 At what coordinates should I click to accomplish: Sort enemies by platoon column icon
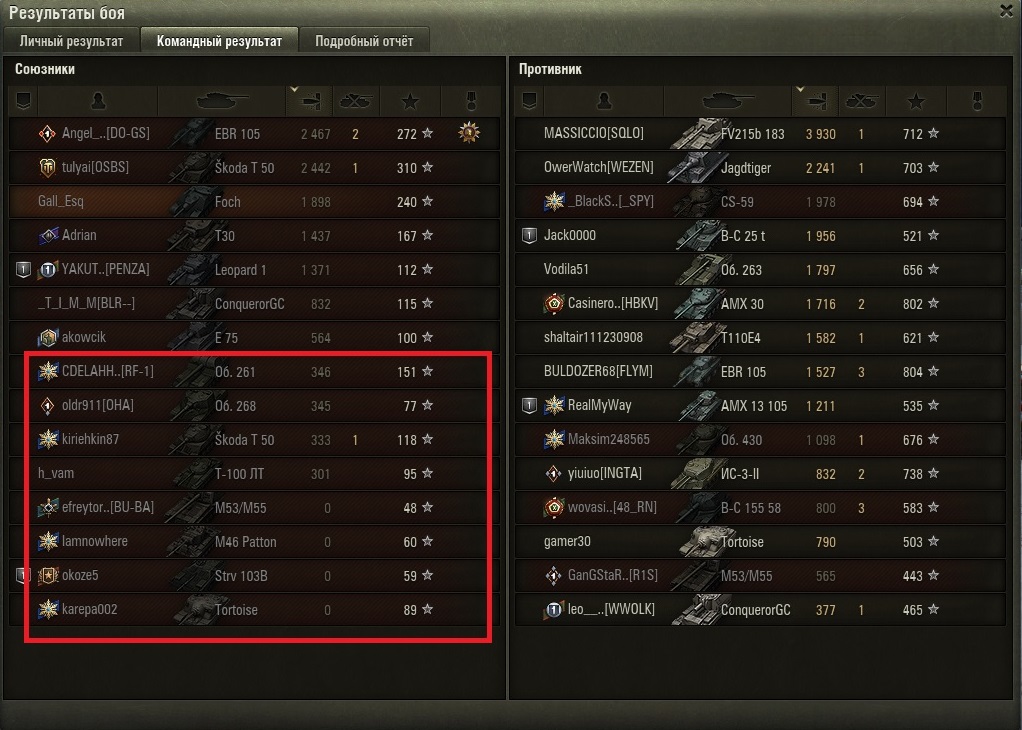pos(529,101)
